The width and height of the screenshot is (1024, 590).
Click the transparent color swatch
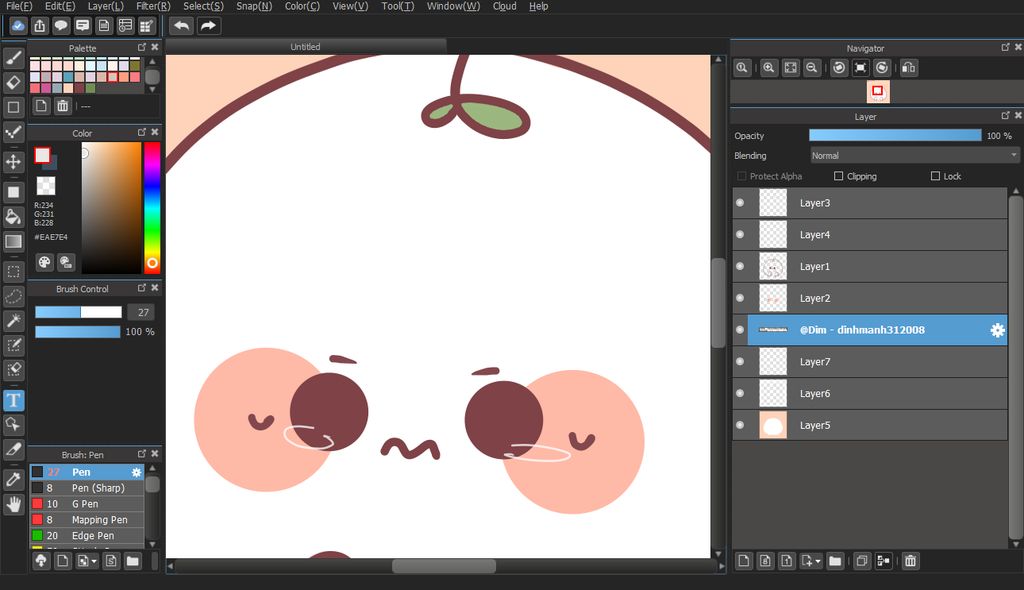(x=46, y=186)
